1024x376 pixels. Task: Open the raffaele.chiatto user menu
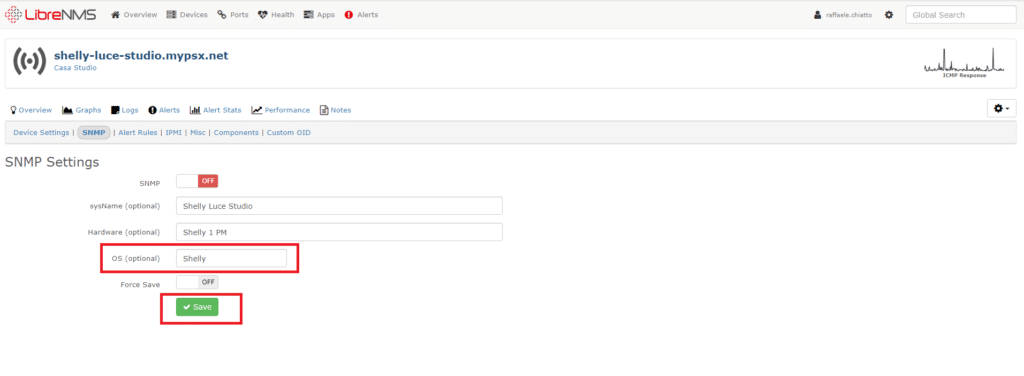(844, 14)
